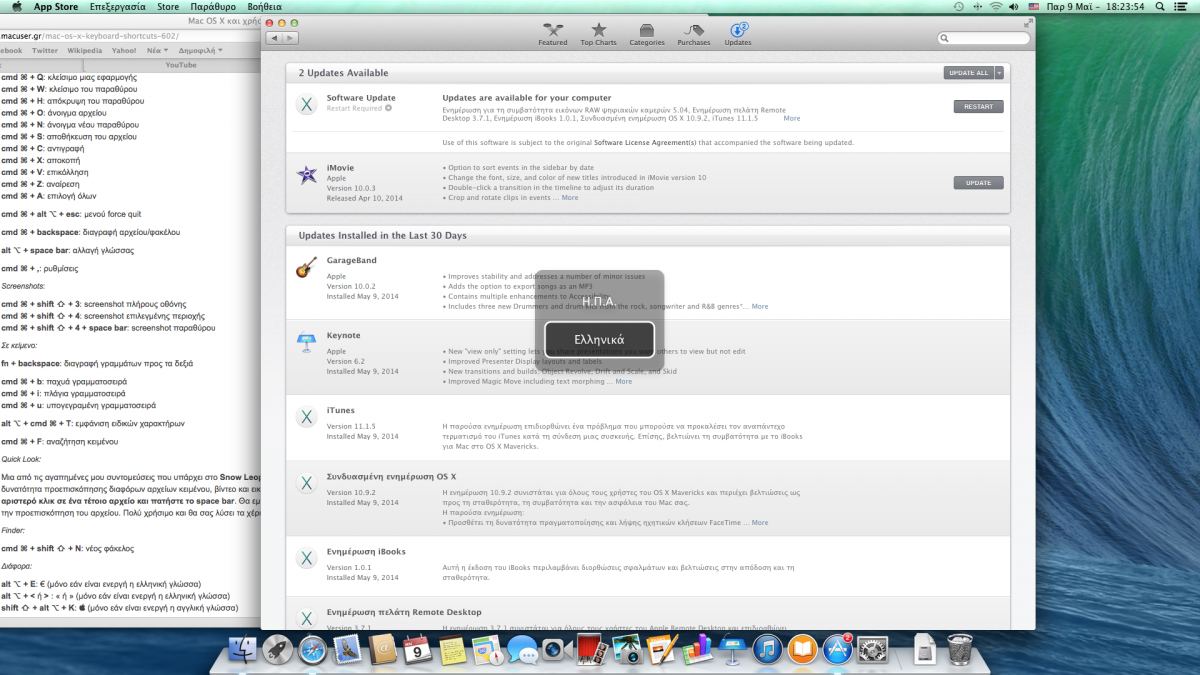1200x675 pixels.
Task: Select Η.Π.Α. in the input source overlay
Action: (599, 300)
